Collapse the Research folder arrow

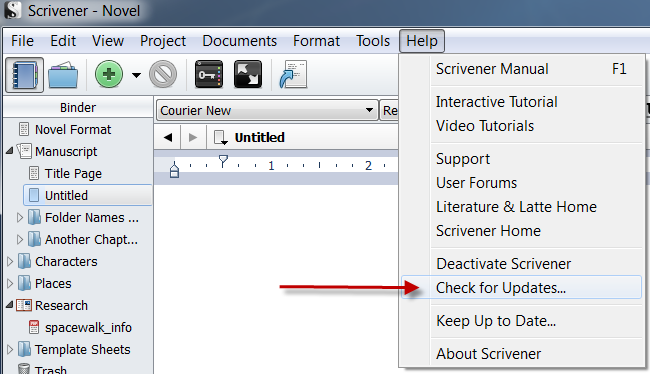(10, 305)
